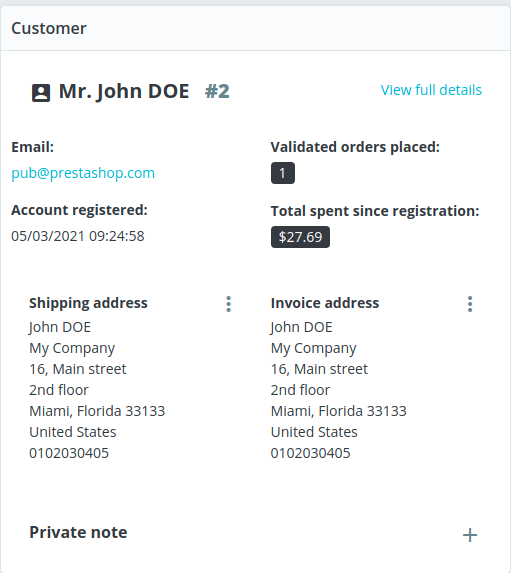The width and height of the screenshot is (511, 573).
Task: Click invoice address phone number 0102030405
Action: pos(311,453)
